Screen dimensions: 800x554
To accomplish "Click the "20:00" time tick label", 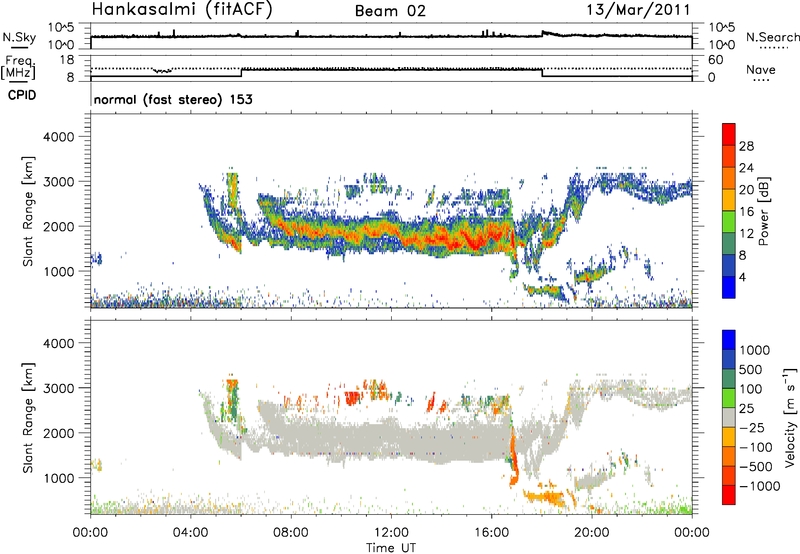I will click(x=592, y=533).
